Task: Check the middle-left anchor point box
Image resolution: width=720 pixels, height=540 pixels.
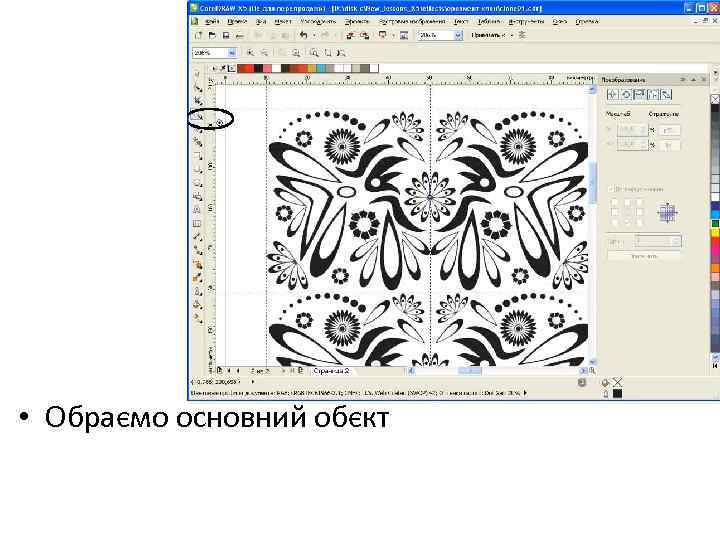Action: (615, 212)
